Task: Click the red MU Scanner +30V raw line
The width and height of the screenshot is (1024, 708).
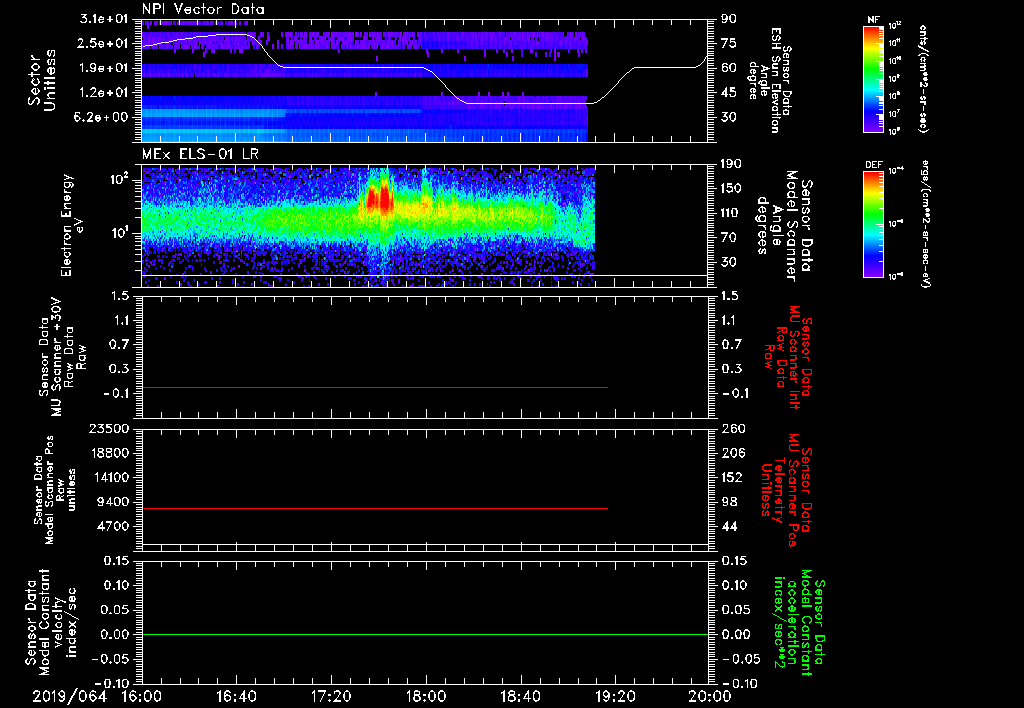Action: [375, 387]
